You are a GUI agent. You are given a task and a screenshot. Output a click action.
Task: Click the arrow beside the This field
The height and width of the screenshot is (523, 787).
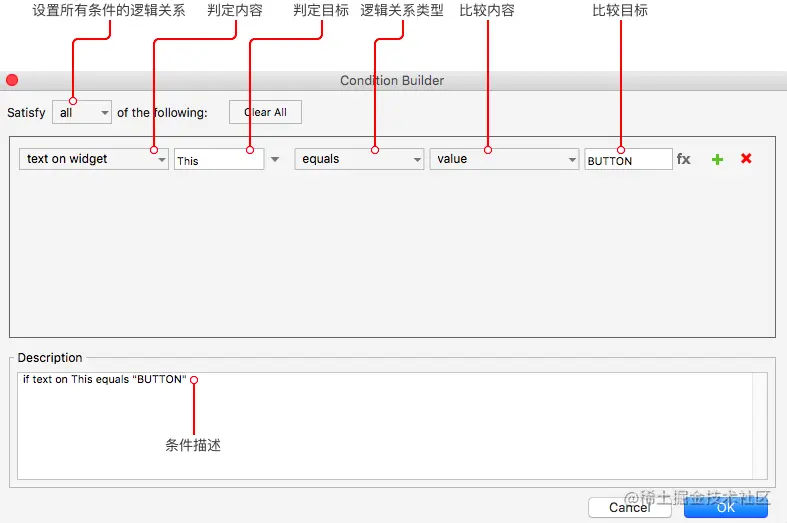(275, 160)
